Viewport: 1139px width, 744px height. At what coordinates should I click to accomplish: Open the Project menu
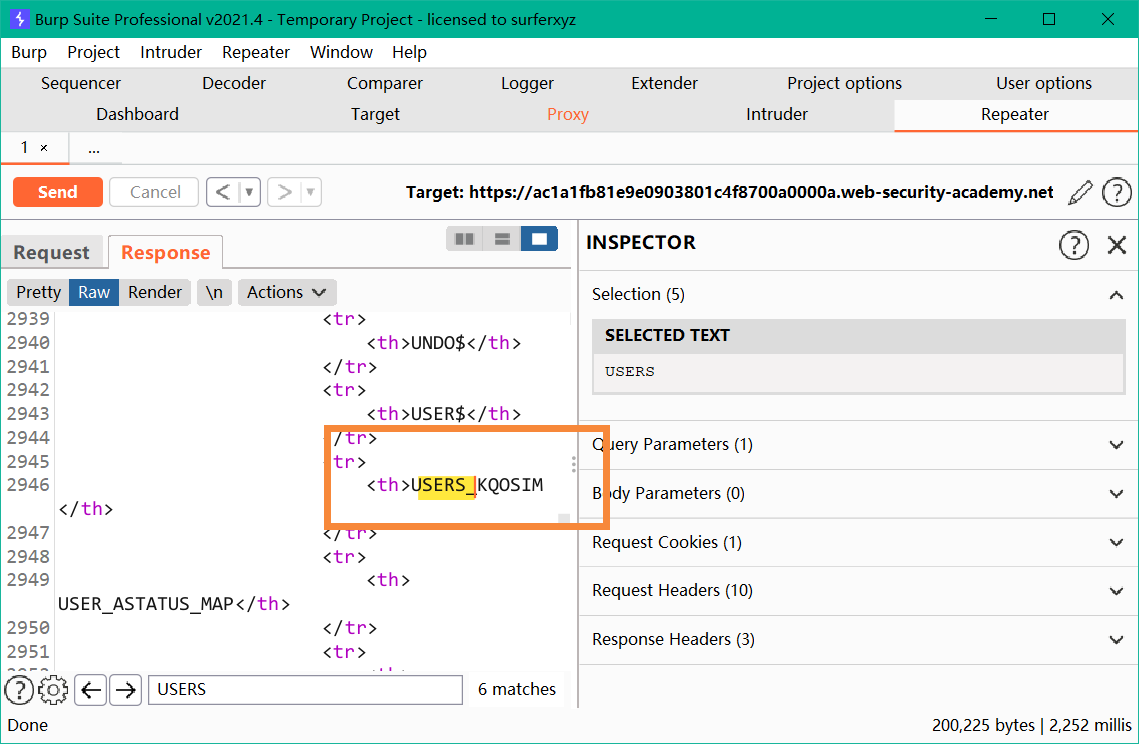point(93,52)
